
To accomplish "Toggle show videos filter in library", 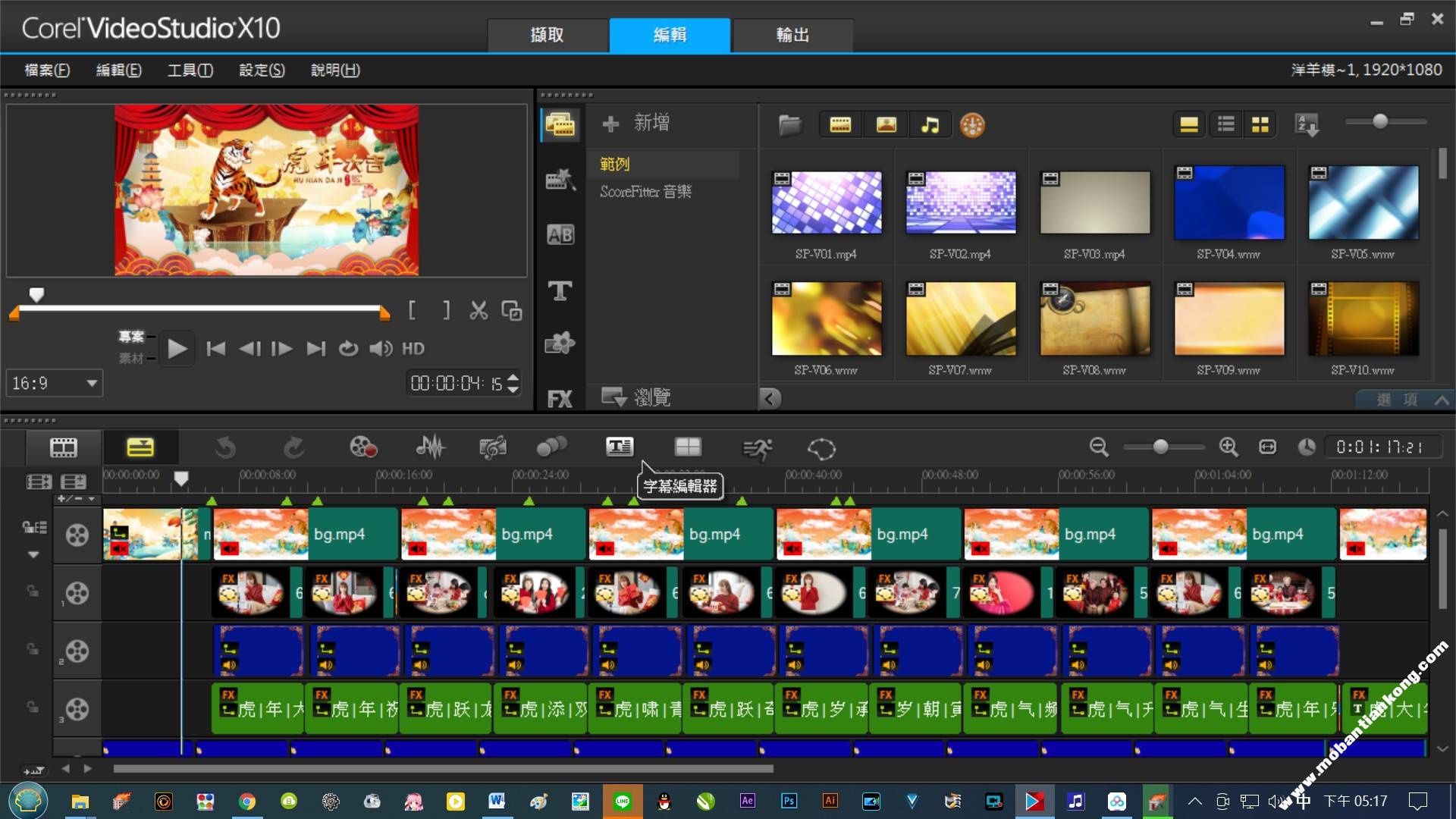I will [840, 124].
